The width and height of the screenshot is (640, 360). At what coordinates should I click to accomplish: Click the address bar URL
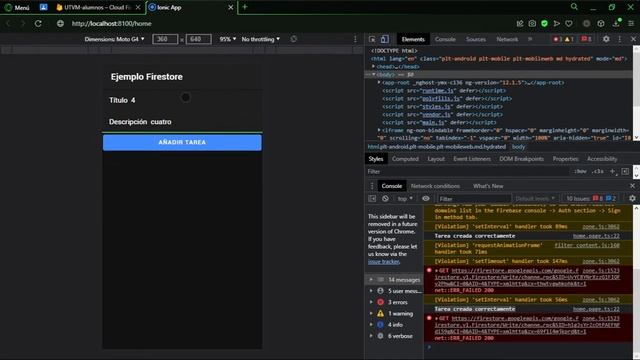[111, 24]
